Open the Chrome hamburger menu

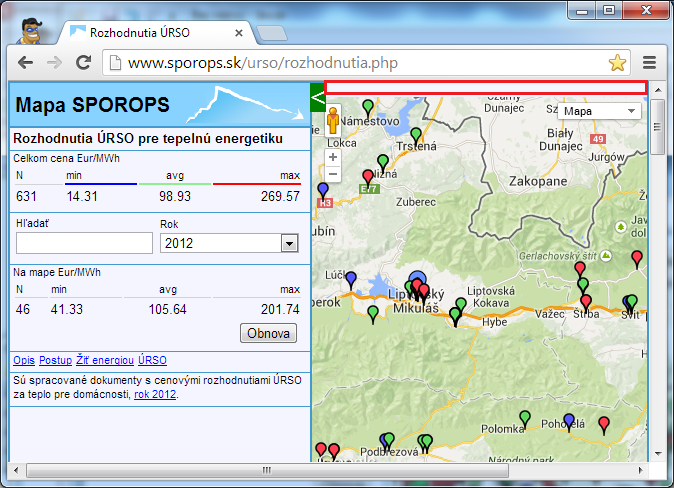tap(650, 63)
